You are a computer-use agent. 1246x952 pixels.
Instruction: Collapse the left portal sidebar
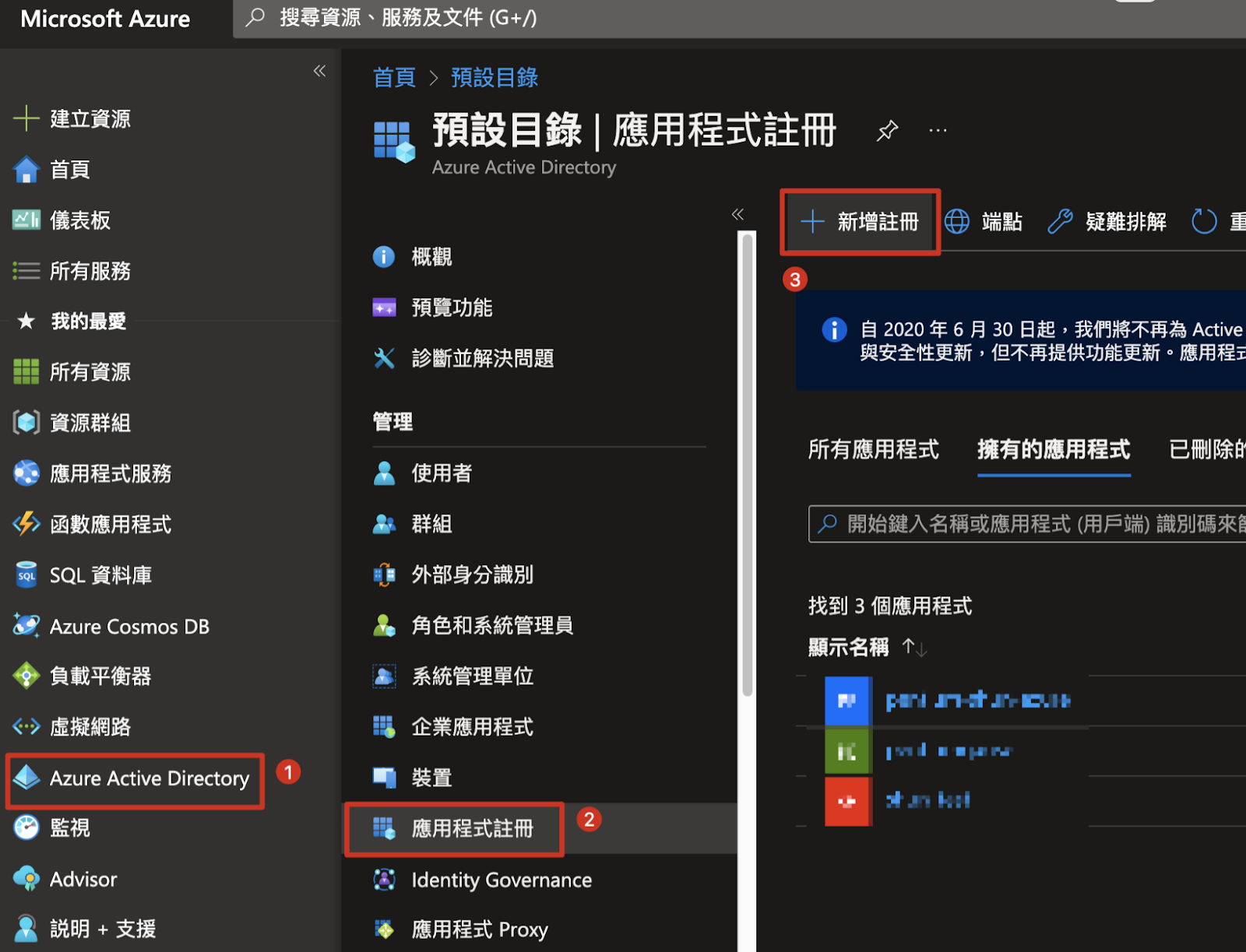319,72
